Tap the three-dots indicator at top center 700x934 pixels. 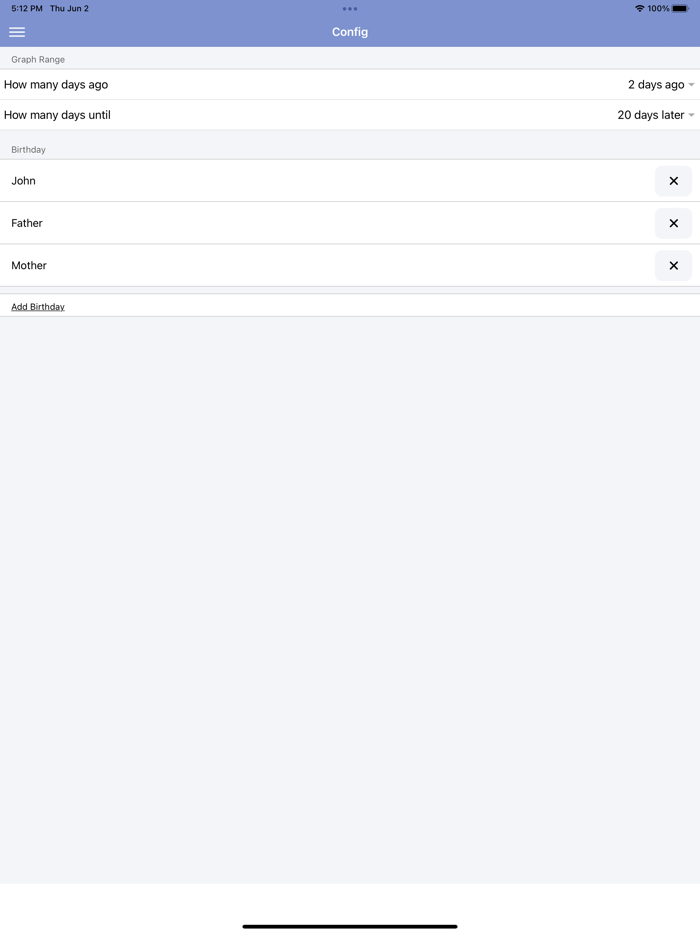[350, 8]
